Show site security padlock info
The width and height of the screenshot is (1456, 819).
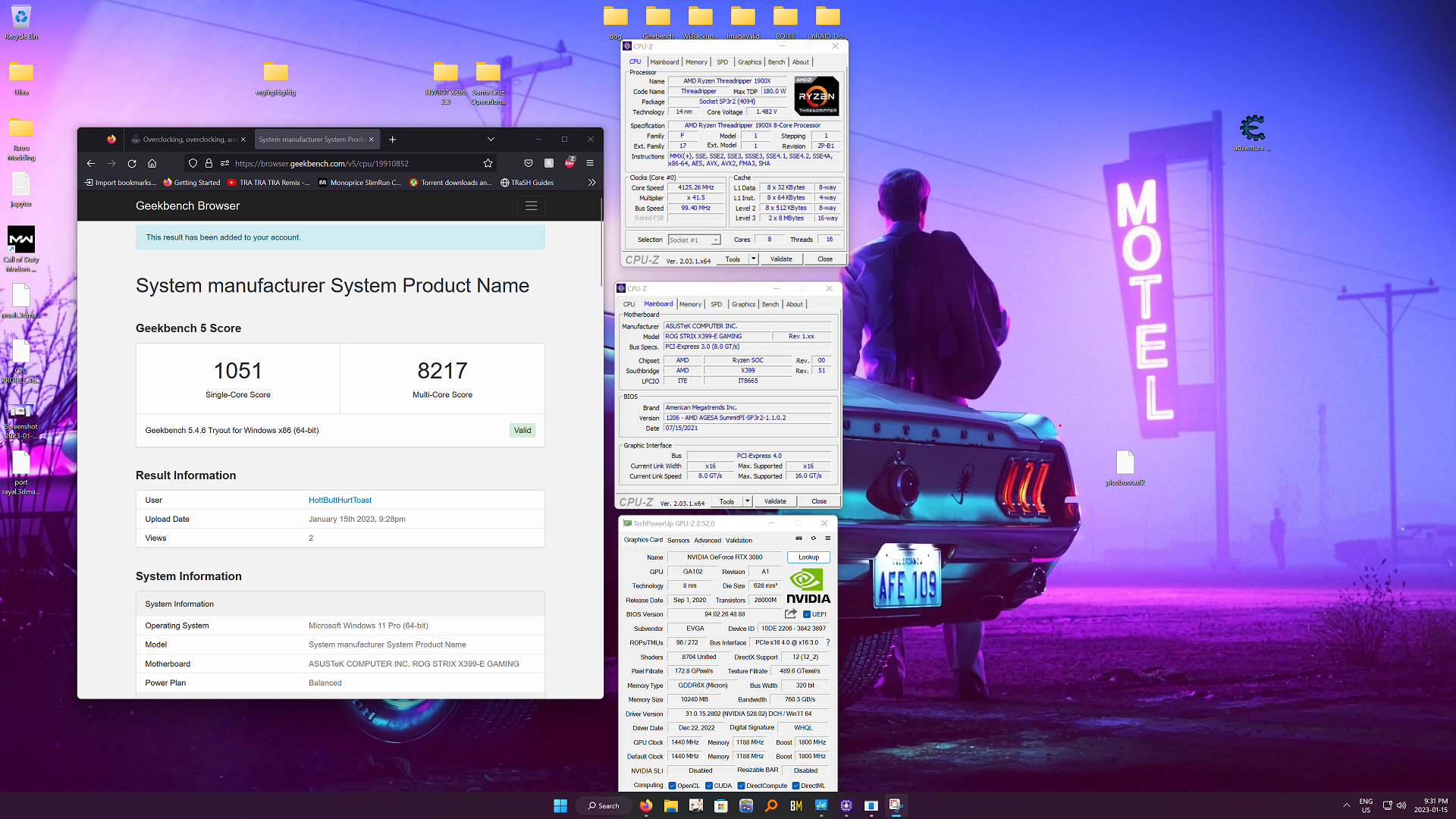click(209, 163)
